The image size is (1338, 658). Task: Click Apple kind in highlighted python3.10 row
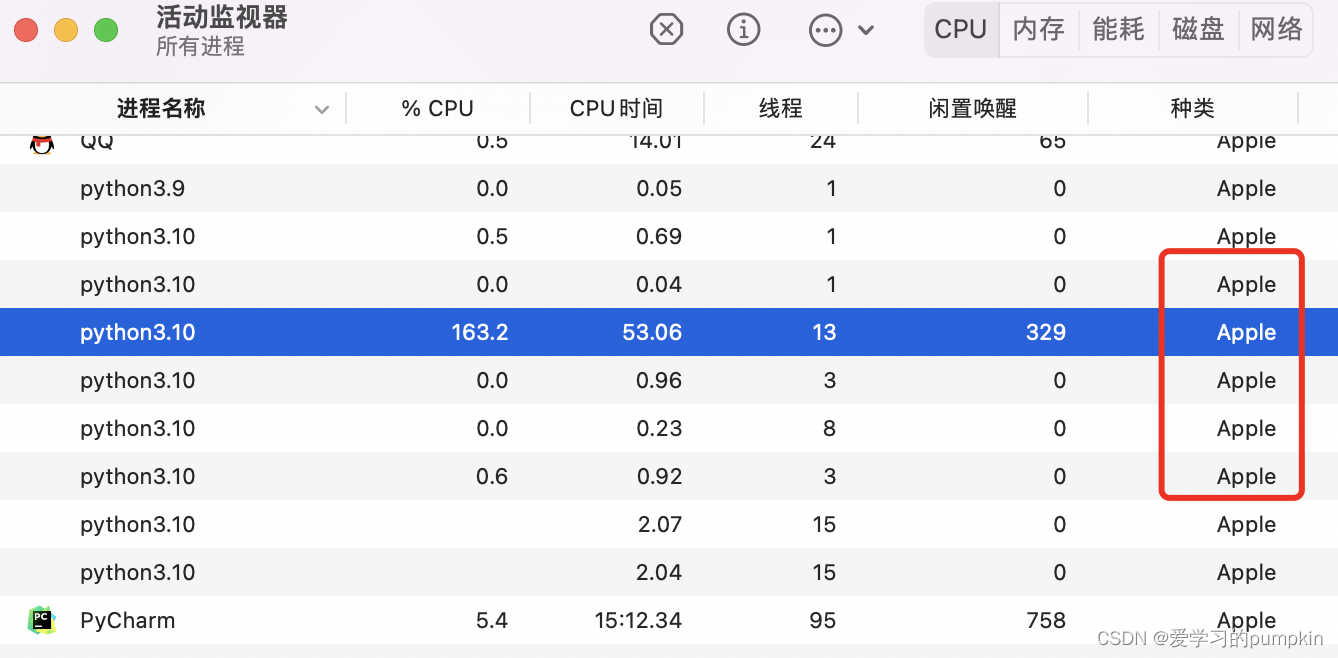(1247, 333)
